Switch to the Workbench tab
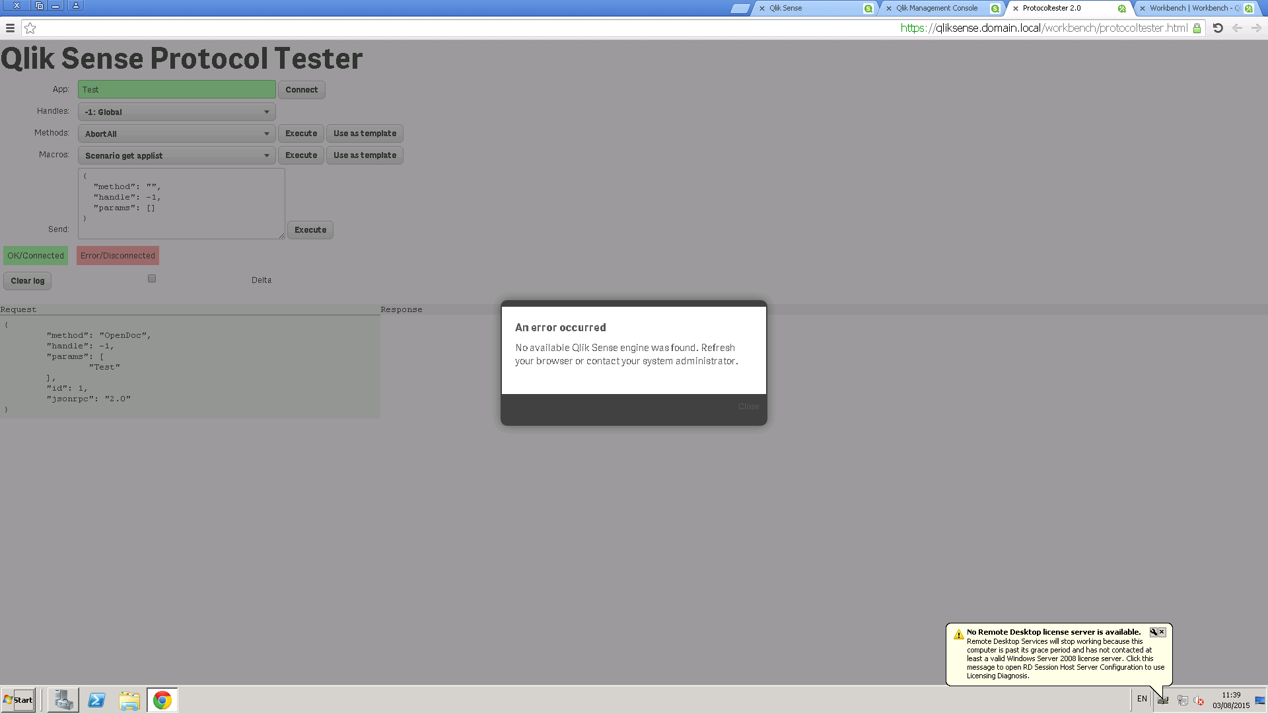 click(1196, 8)
